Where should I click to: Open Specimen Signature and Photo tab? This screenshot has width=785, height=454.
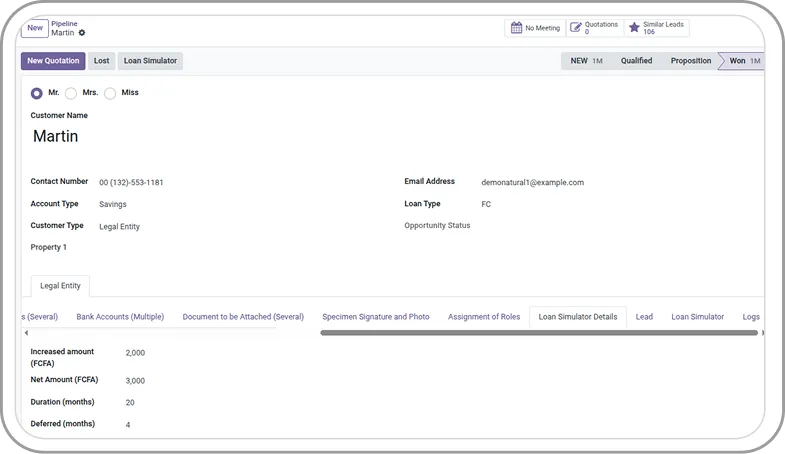tap(375, 317)
